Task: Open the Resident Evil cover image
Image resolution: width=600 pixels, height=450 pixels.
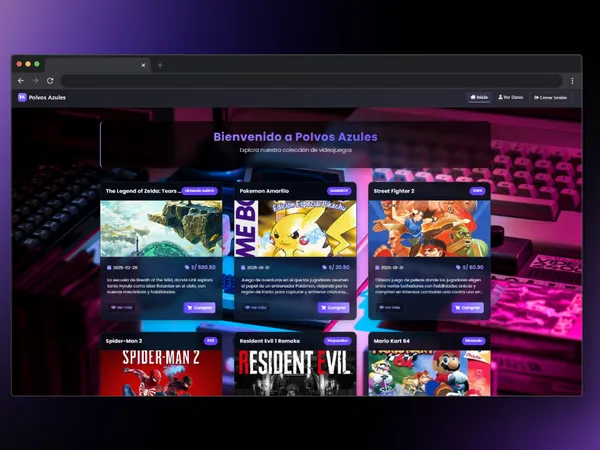Action: (295, 373)
